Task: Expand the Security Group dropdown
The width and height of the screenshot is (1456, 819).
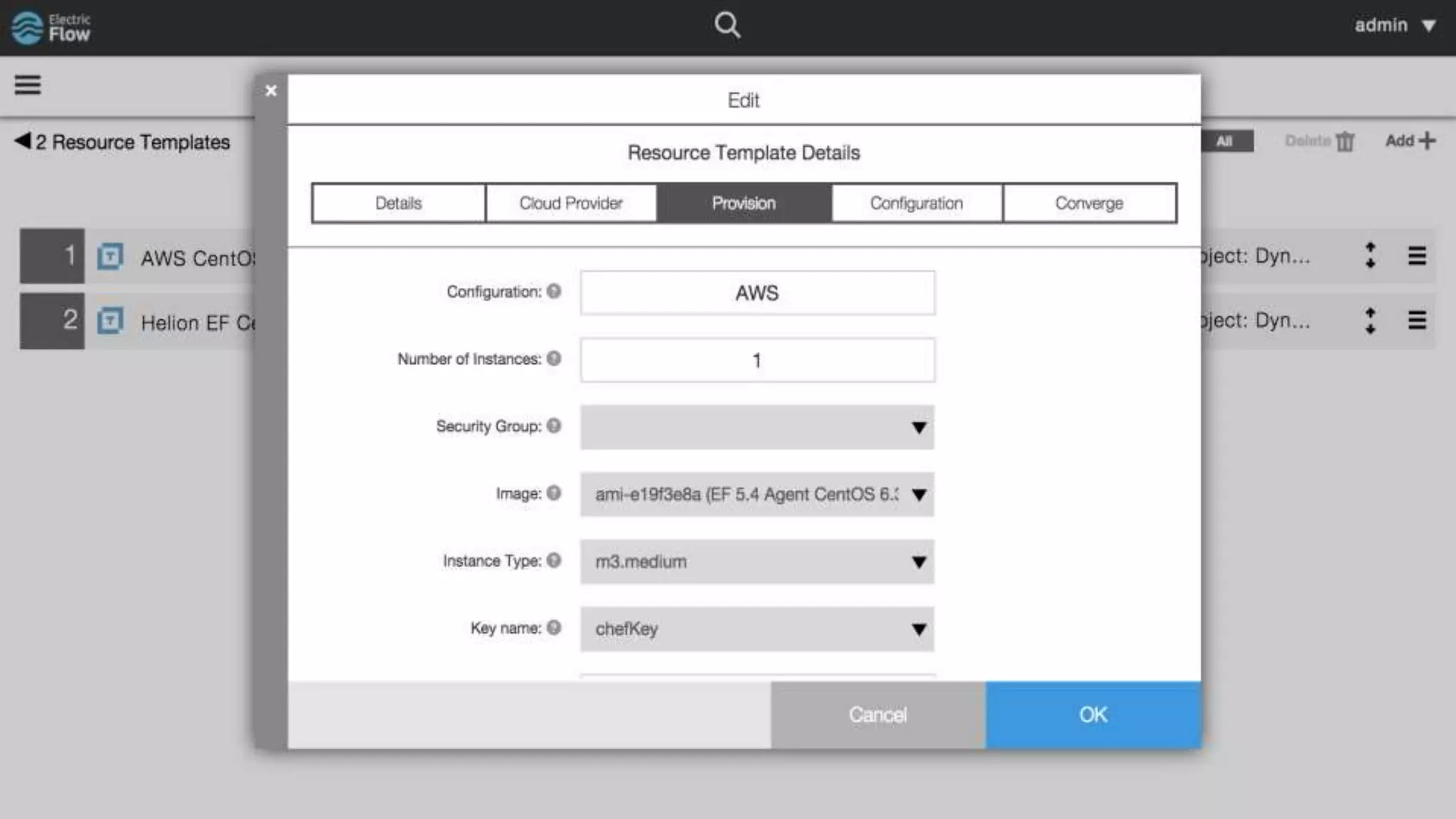Action: pos(757,427)
